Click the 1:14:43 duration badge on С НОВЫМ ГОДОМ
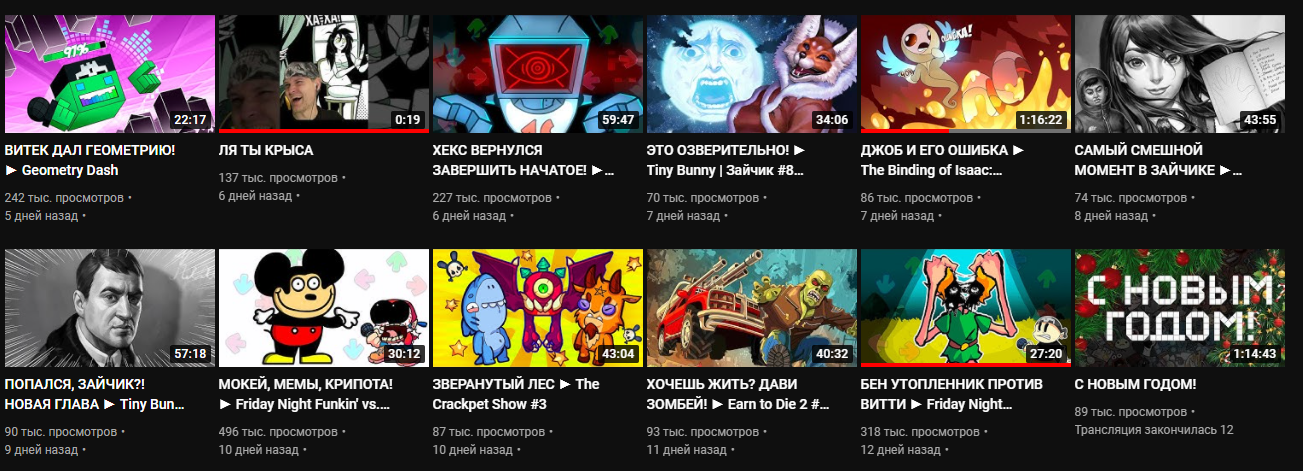This screenshot has width=1303, height=471. click(1253, 353)
